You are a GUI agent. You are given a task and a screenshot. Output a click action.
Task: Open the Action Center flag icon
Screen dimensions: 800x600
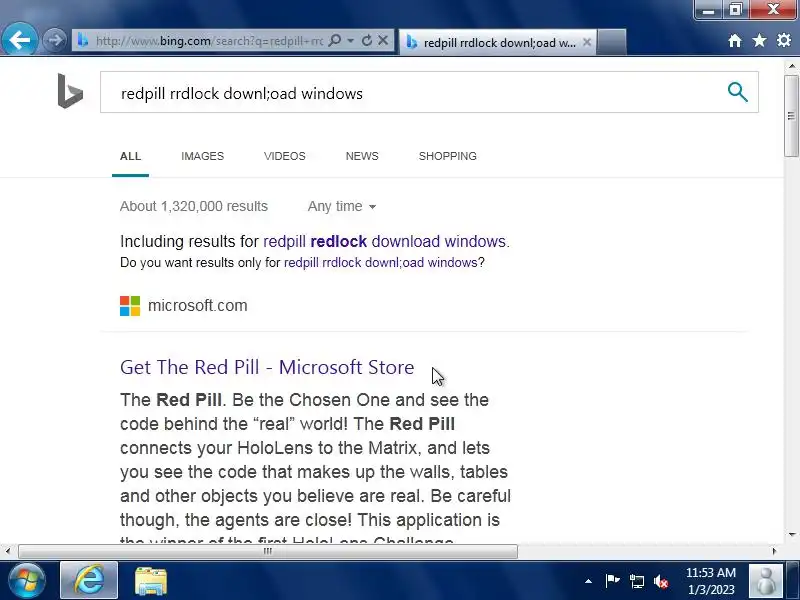point(612,581)
